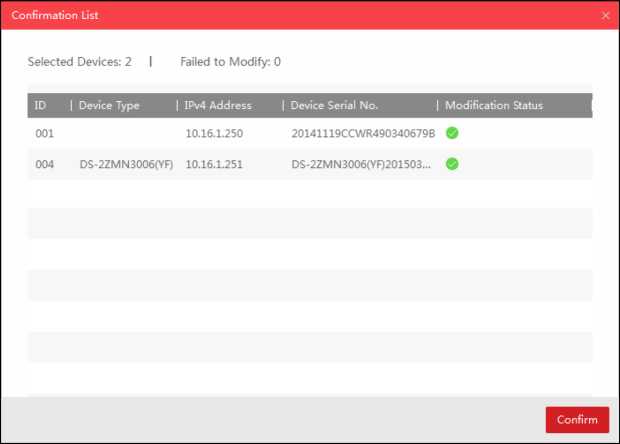This screenshot has height=444, width=620.
Task: Click IP address 10.16.1.250
Action: point(214,133)
